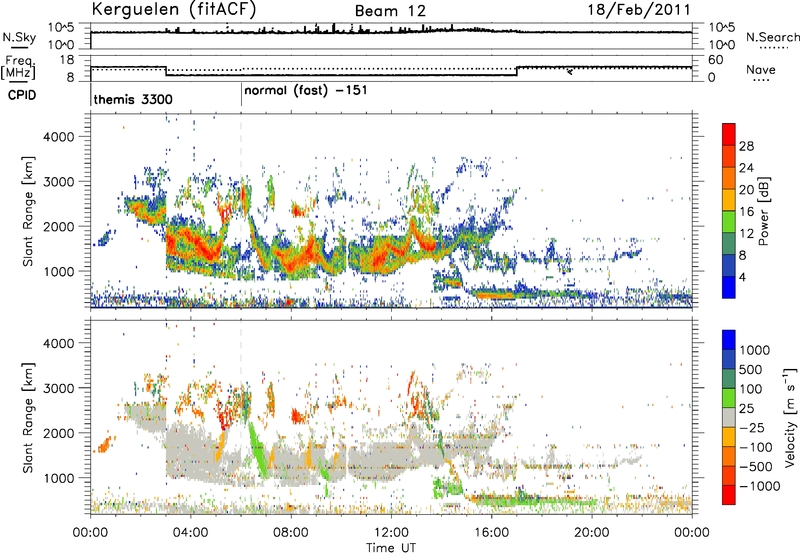Click the power colorbar value '4'
The width and height of the screenshot is (800, 554).
[742, 278]
